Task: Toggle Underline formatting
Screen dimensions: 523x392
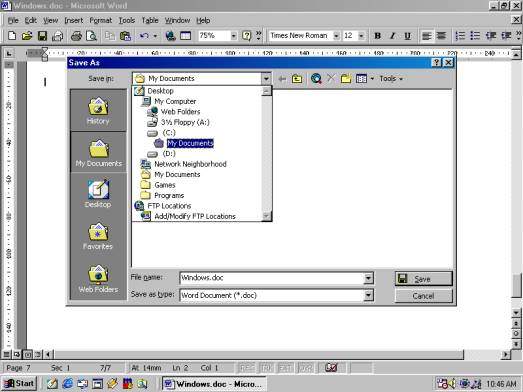Action: tap(407, 35)
